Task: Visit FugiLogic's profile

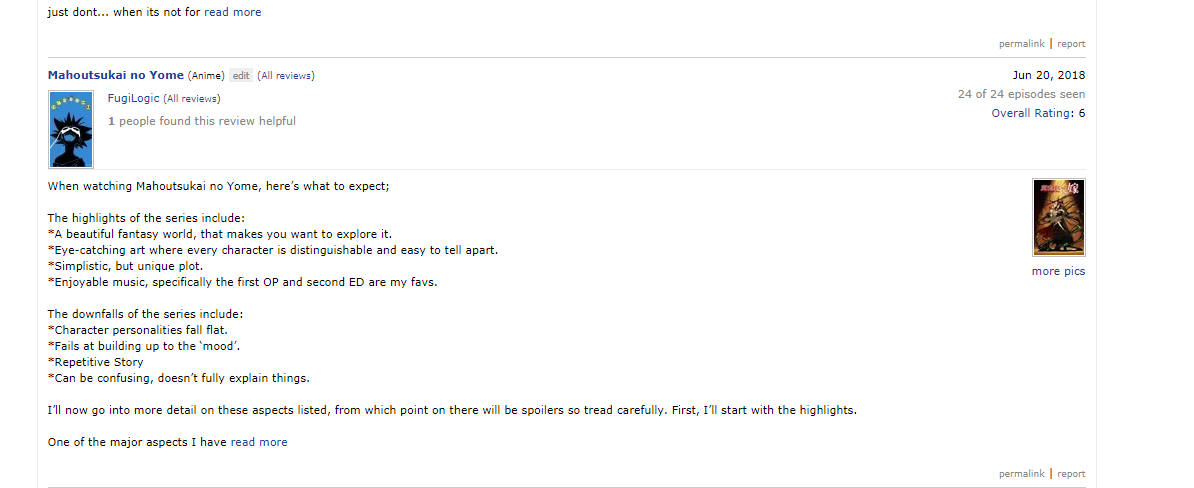Action: [134, 98]
